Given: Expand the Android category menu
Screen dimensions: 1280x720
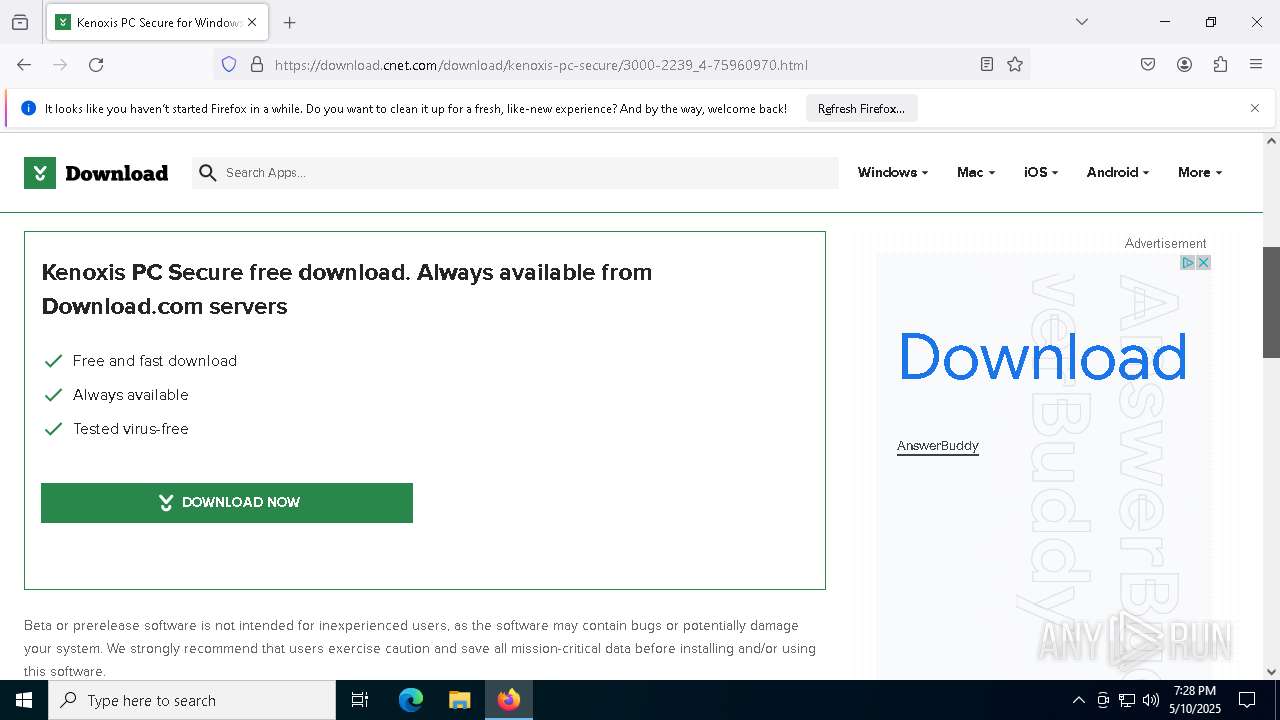Looking at the screenshot, I should 1118,173.
